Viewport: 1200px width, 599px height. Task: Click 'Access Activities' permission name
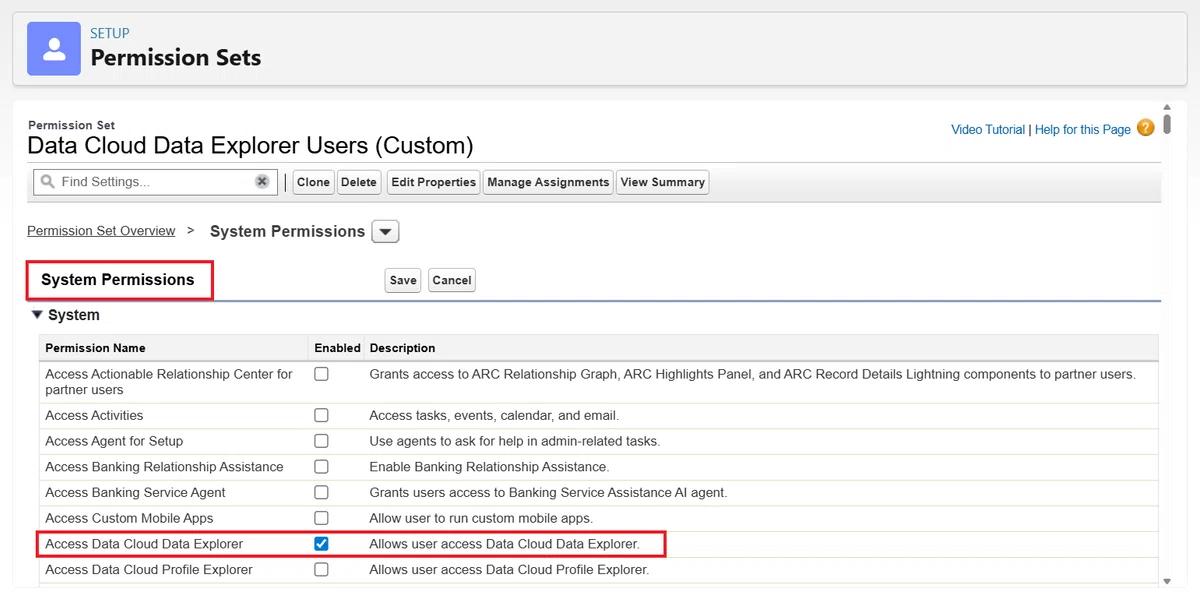pos(94,415)
